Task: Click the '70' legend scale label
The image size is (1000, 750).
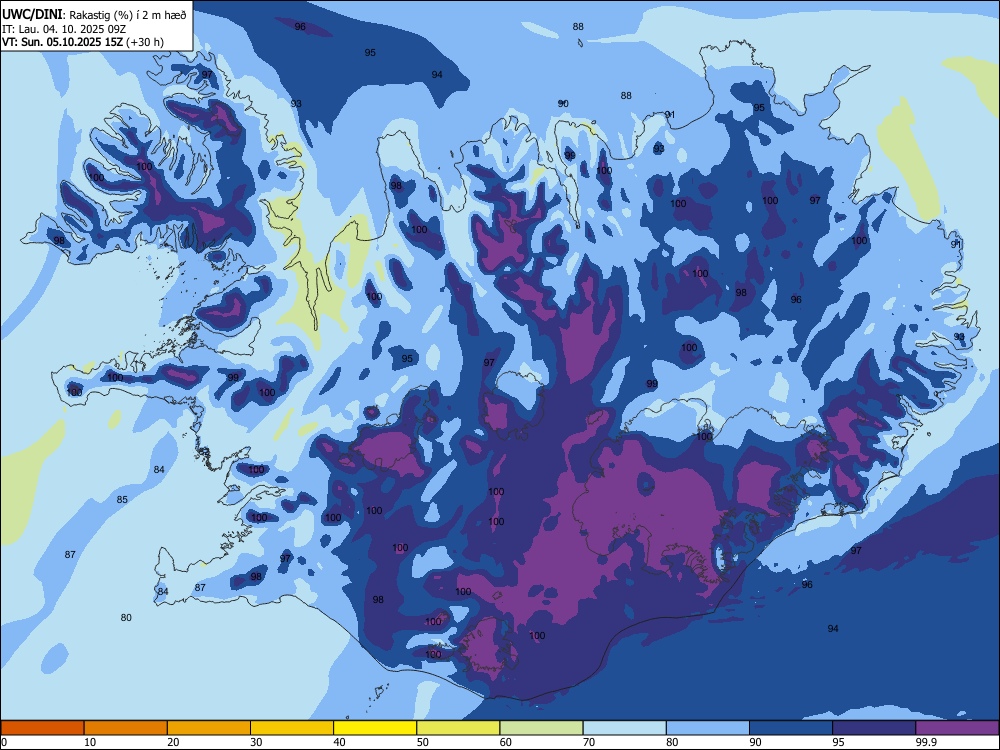Action: [589, 742]
